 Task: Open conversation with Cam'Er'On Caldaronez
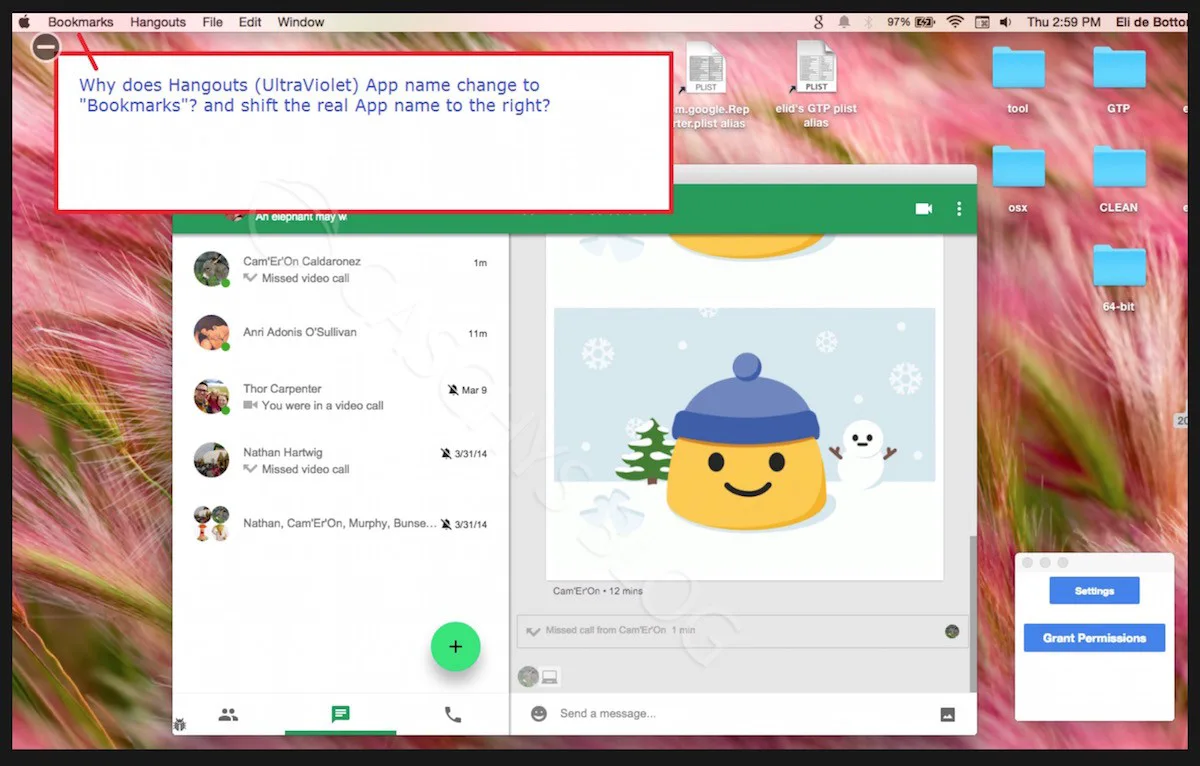pyautogui.click(x=340, y=269)
